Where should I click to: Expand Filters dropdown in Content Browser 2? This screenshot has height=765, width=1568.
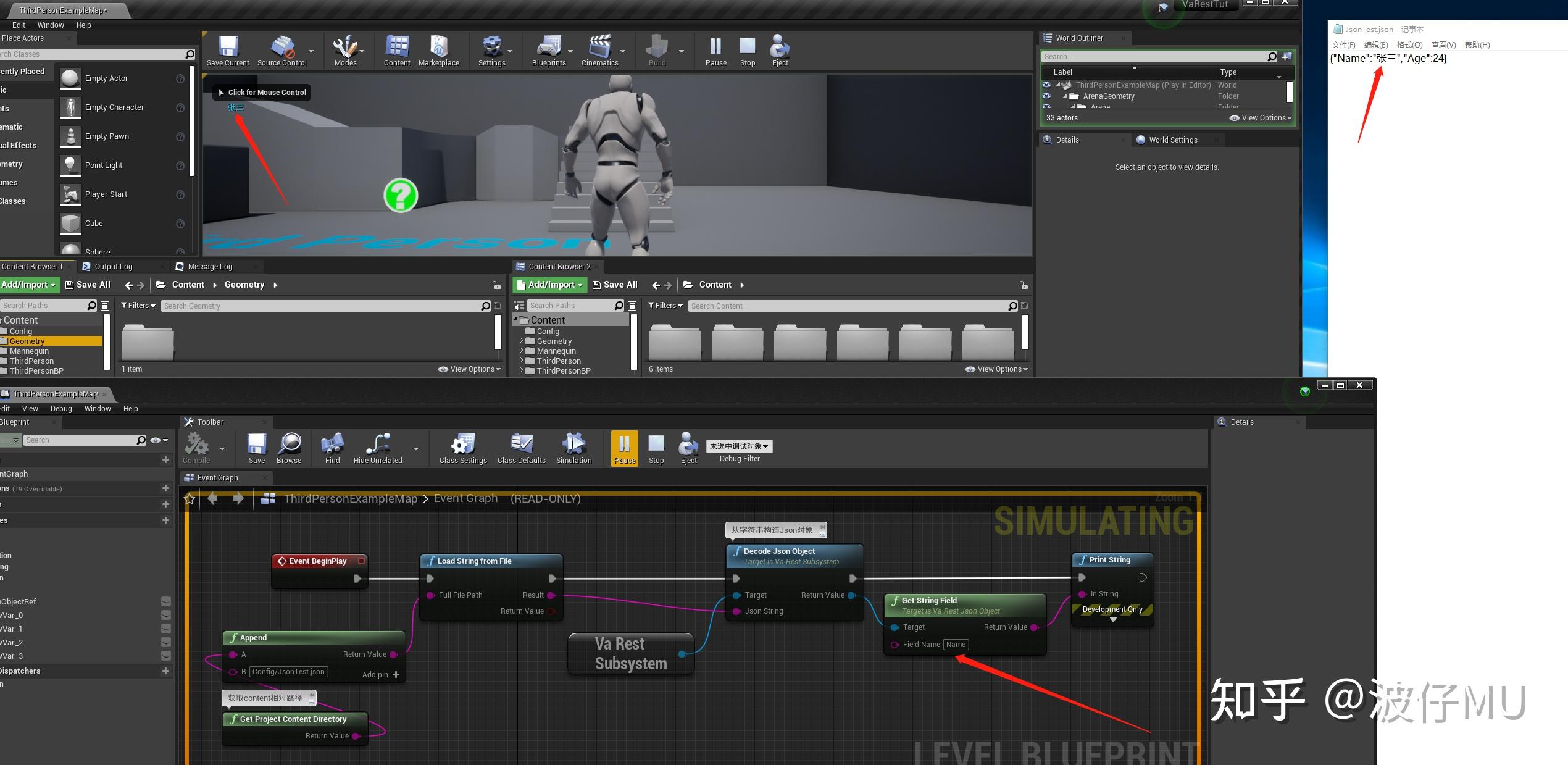[665, 306]
